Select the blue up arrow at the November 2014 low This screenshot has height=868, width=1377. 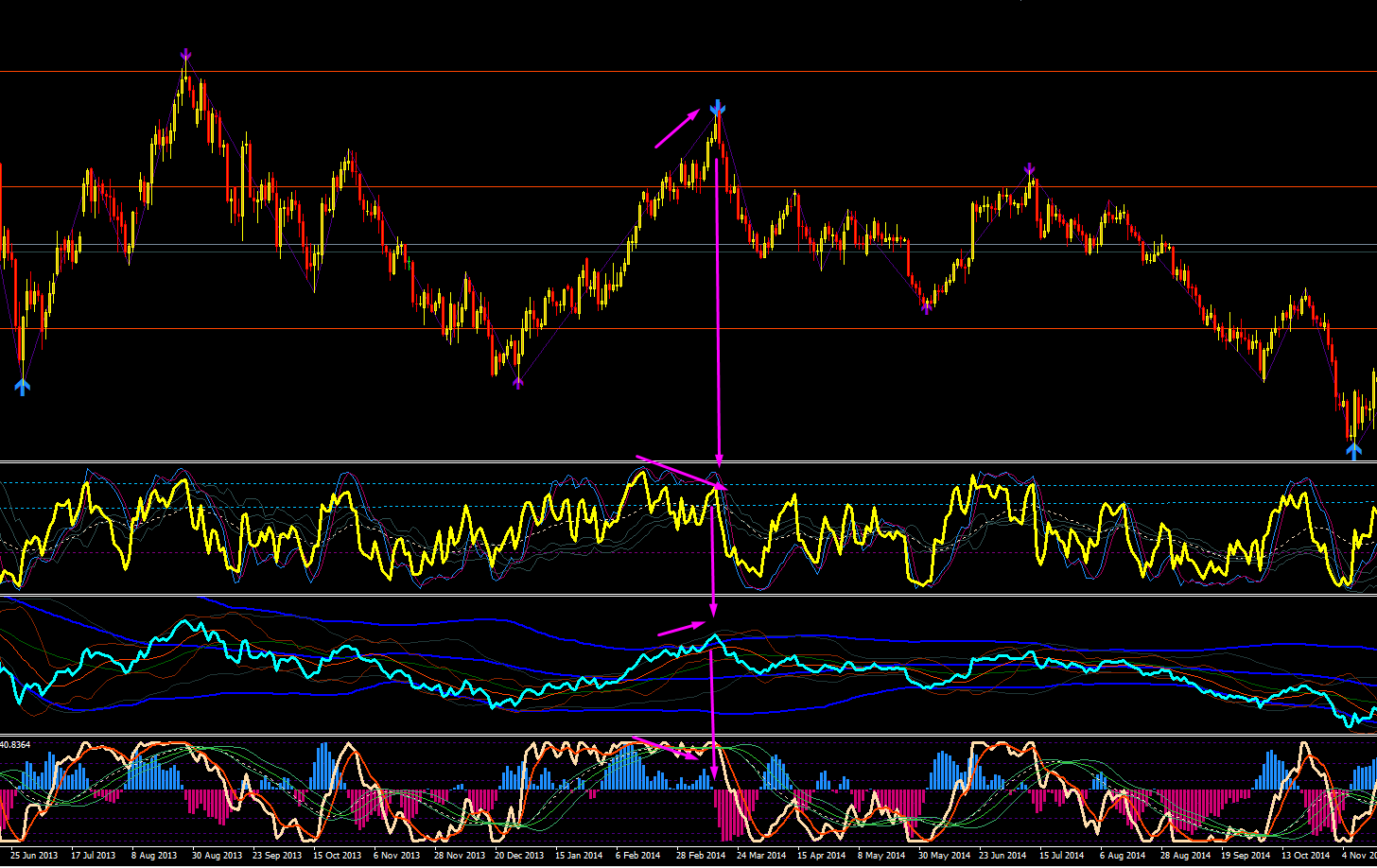coord(1353,450)
